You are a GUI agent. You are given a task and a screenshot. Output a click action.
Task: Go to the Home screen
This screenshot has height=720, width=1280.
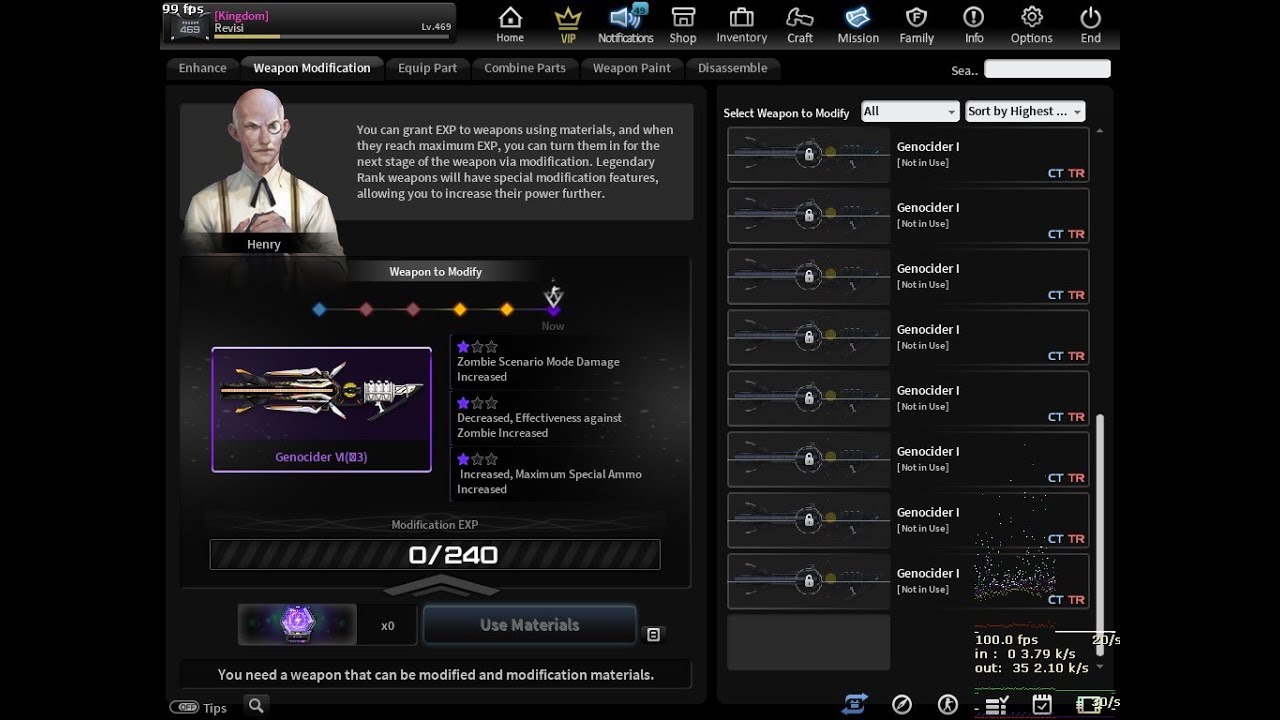(510, 25)
